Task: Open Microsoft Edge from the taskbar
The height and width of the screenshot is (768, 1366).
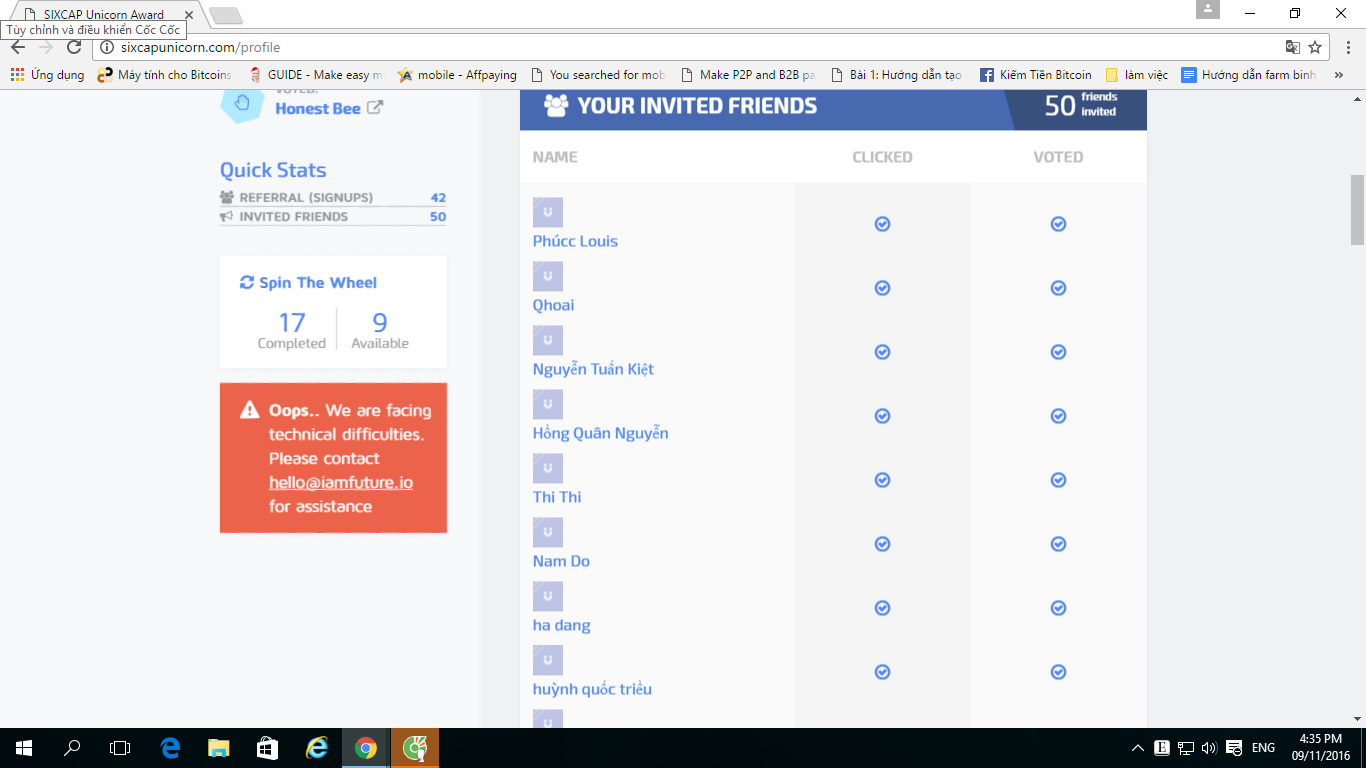Action: [170, 748]
